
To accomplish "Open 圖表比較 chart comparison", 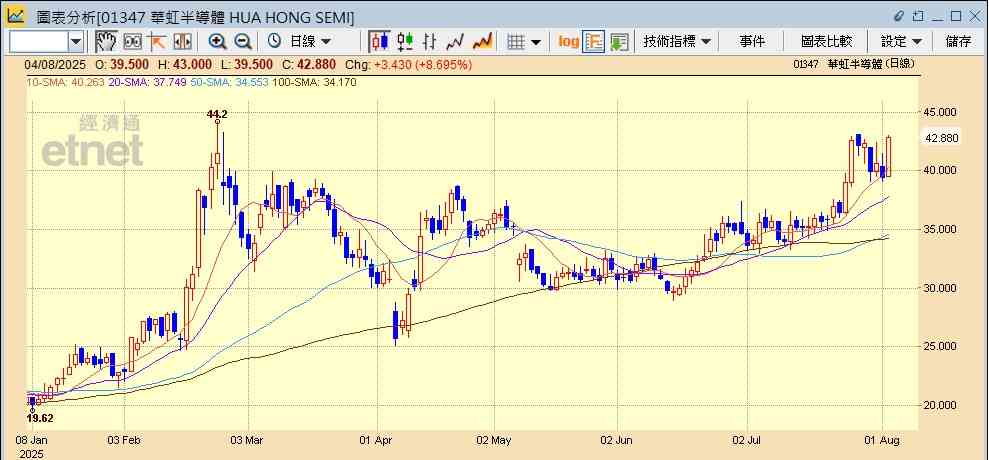I will pyautogui.click(x=826, y=42).
